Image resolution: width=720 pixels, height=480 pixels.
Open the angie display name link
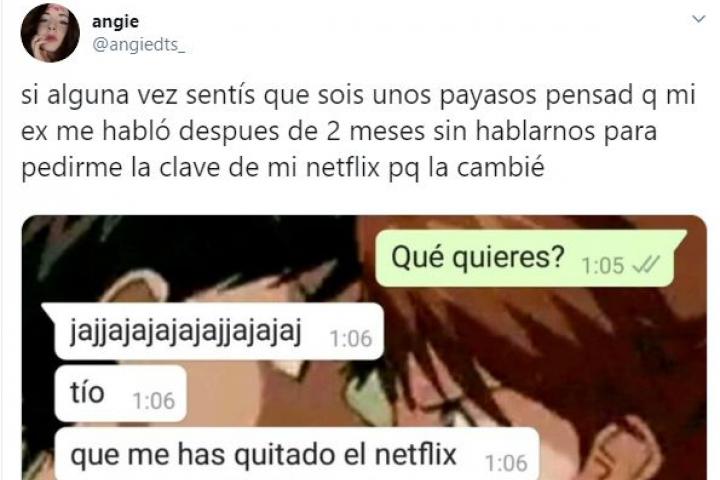click(115, 21)
